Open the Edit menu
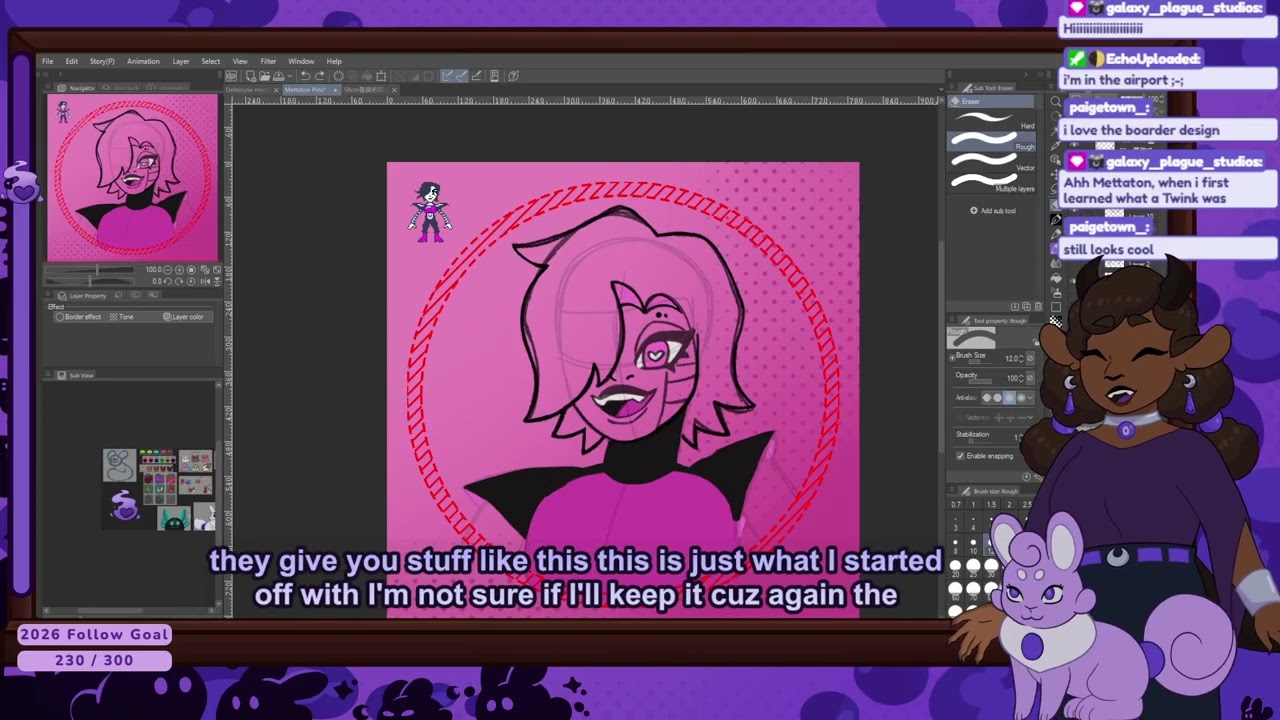Viewport: 1280px width, 720px height. (x=72, y=61)
